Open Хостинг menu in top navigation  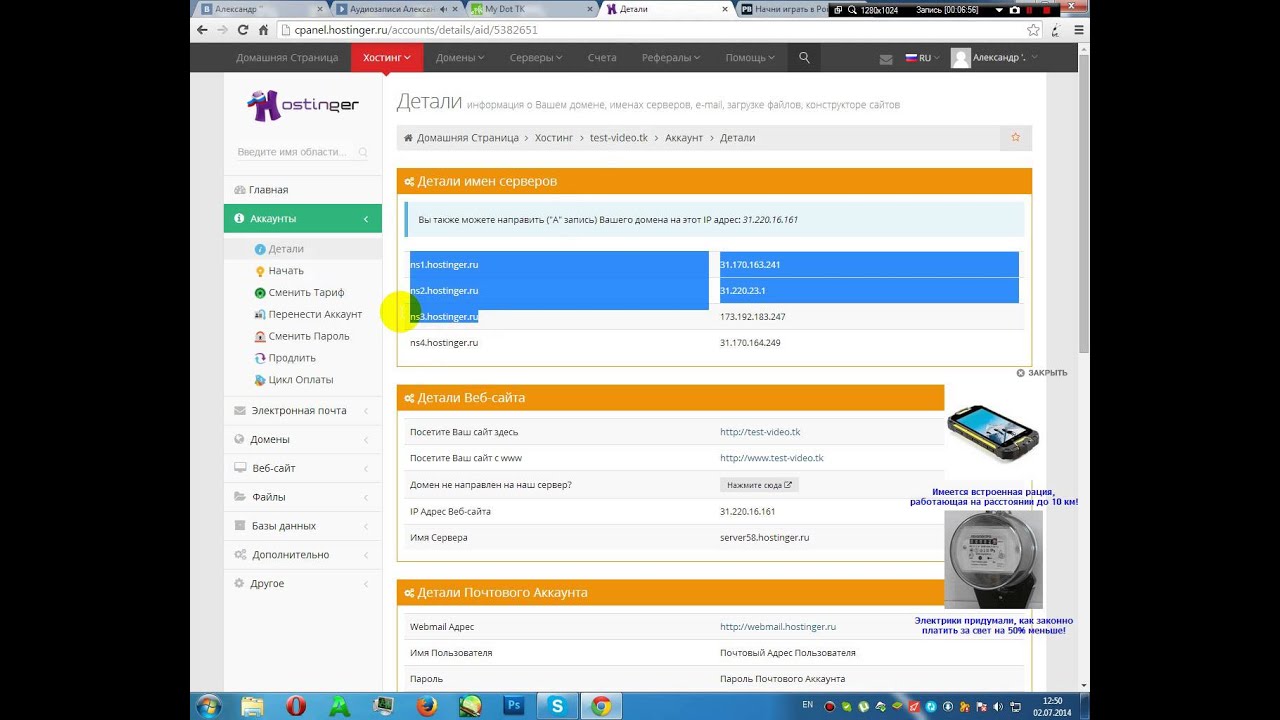pyautogui.click(x=387, y=58)
